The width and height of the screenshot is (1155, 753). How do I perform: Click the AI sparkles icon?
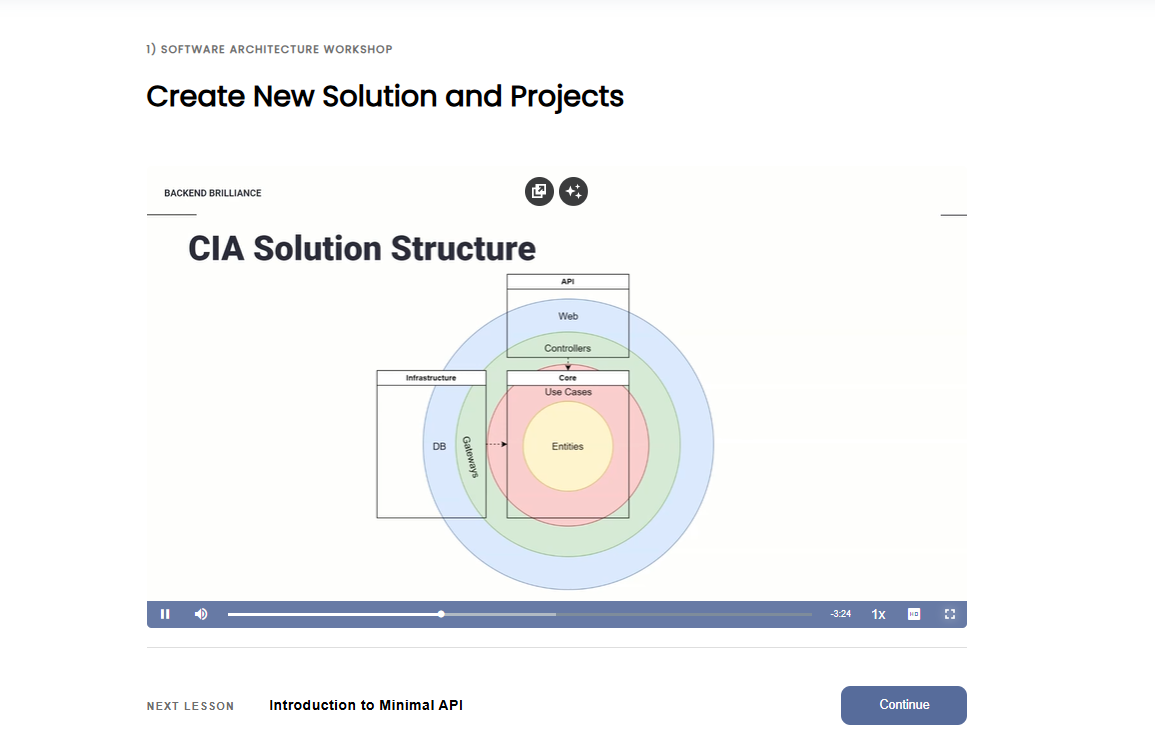(573, 191)
